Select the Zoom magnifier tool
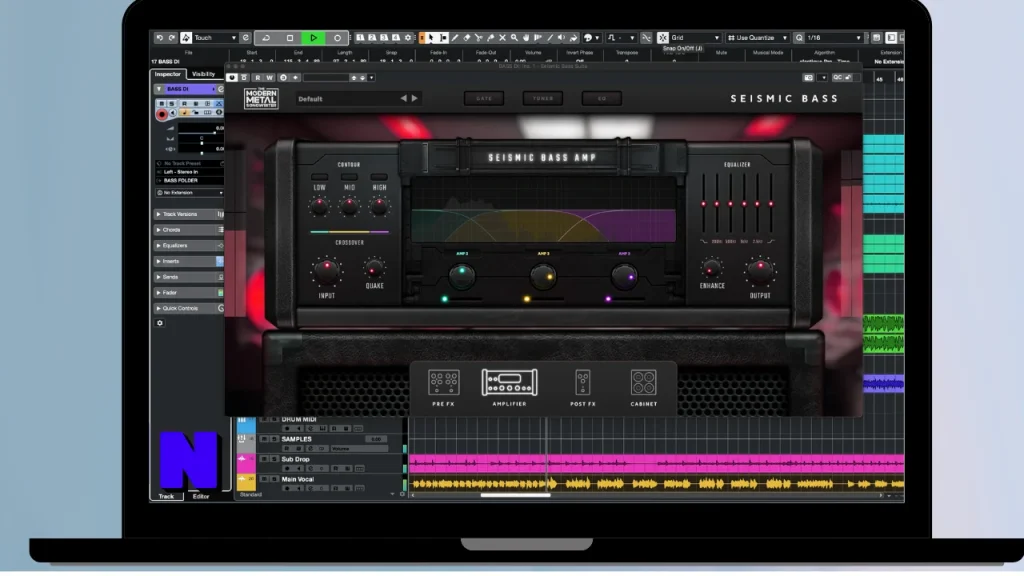 coord(514,38)
